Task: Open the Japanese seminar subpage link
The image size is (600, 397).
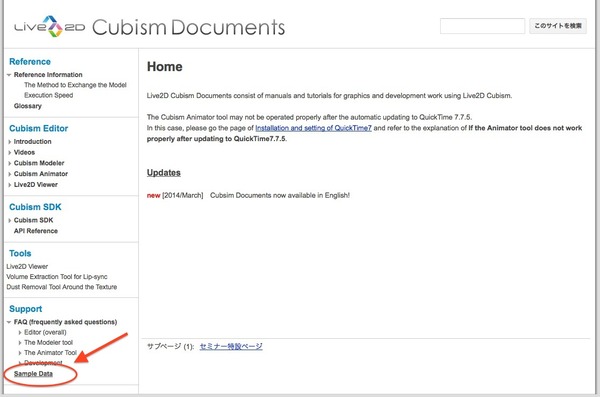Action: 231,346
